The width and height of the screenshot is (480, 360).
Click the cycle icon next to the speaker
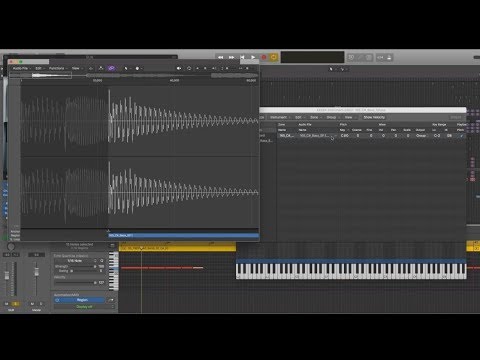pos(189,68)
